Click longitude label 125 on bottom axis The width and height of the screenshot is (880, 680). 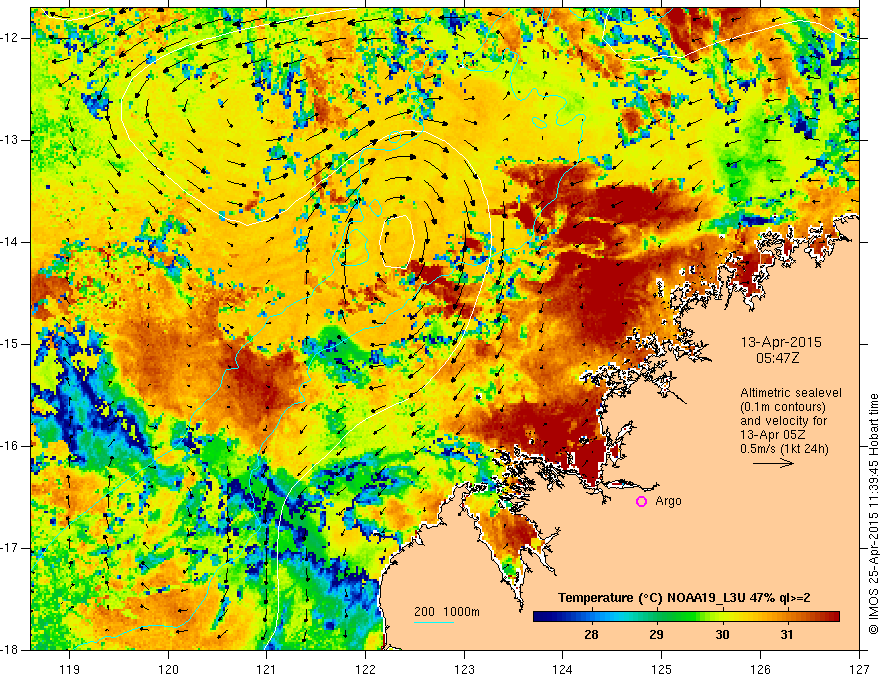662,669
